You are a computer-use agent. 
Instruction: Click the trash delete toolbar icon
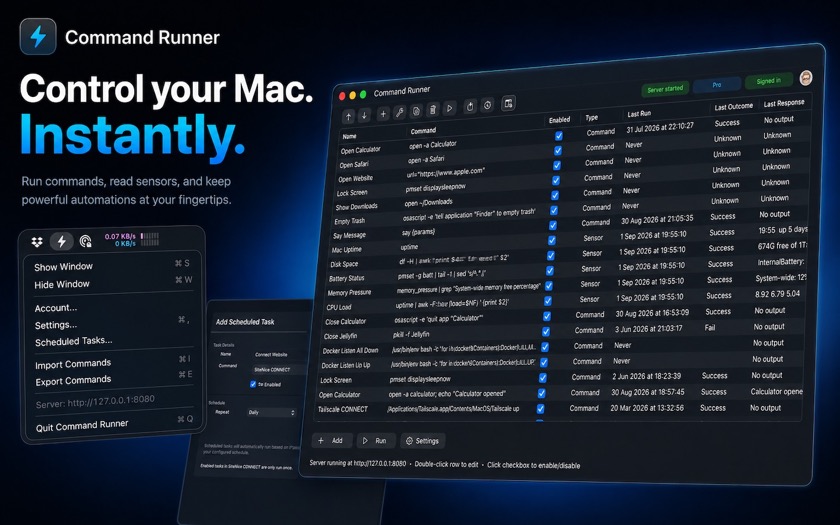click(x=433, y=110)
